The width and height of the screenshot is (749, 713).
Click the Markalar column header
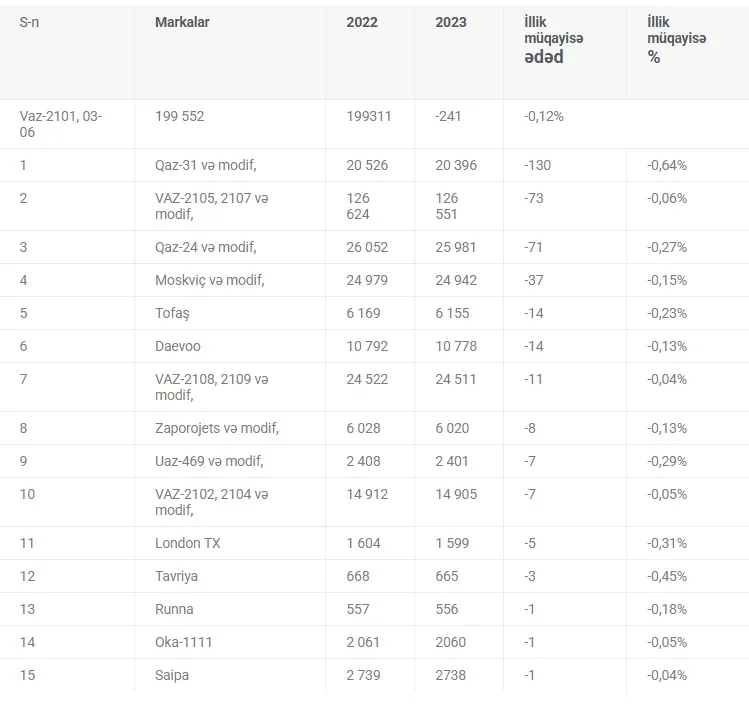pyautogui.click(x=182, y=22)
